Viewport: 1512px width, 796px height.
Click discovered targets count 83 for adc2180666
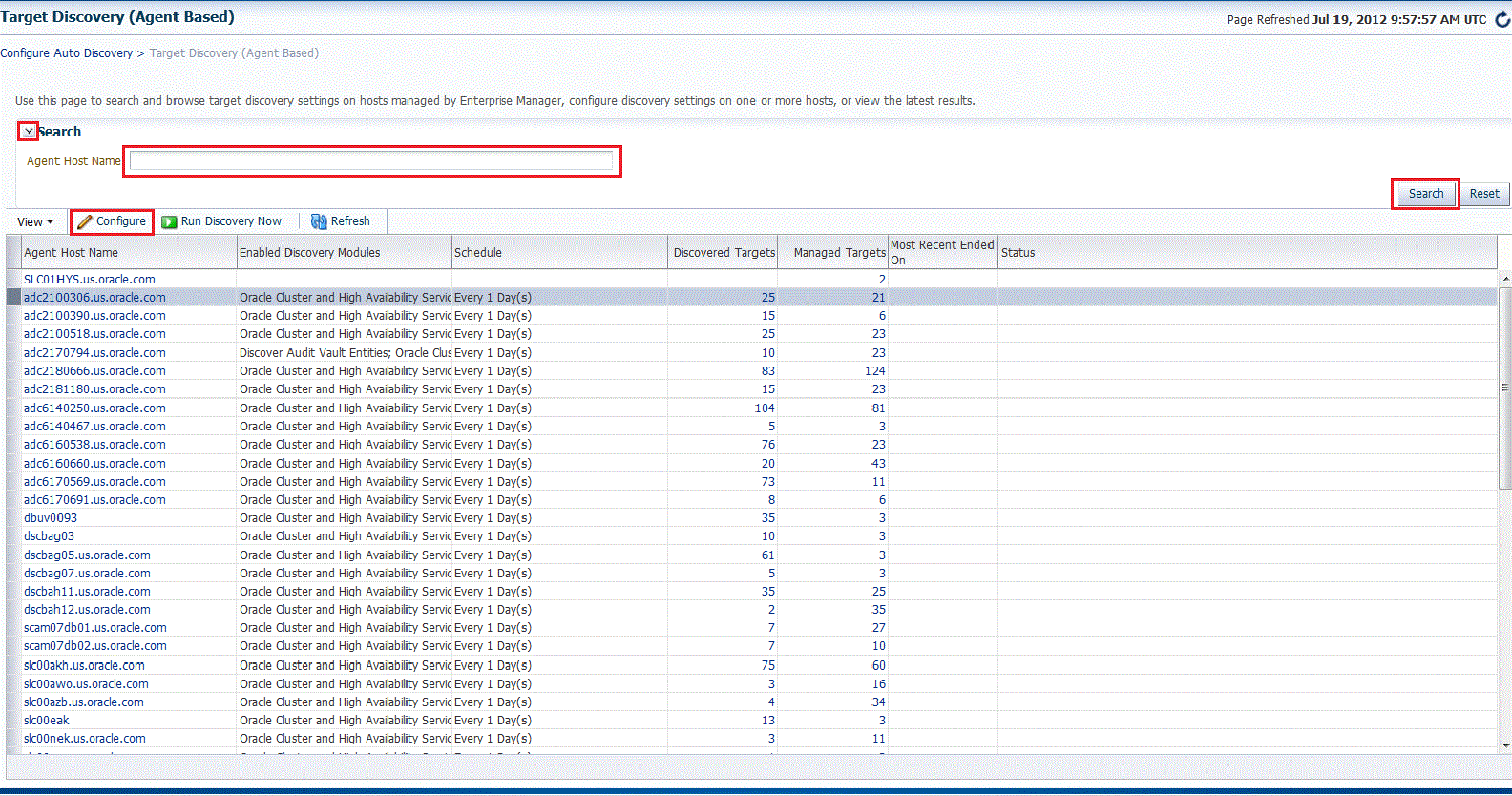pyautogui.click(x=768, y=371)
